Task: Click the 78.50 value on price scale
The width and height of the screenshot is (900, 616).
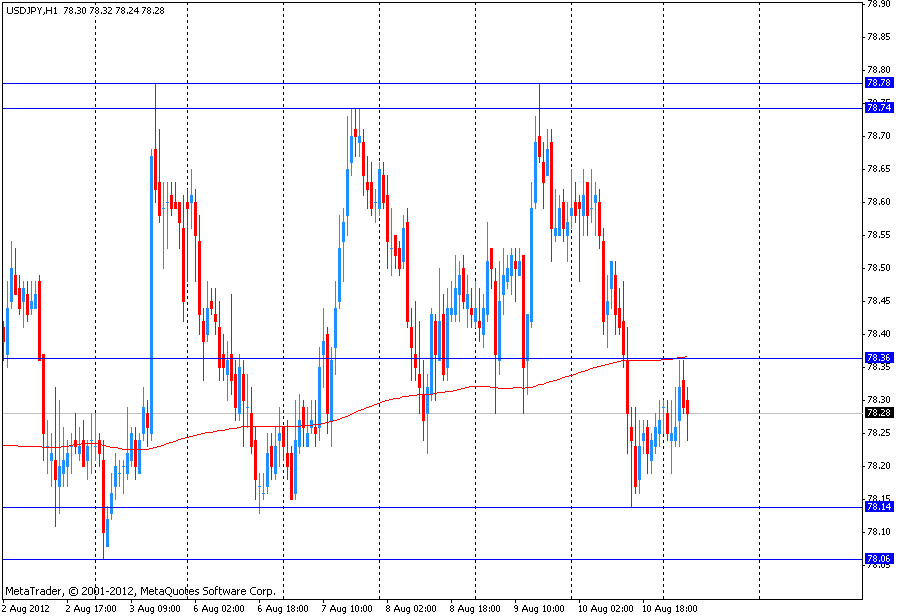Action: [879, 268]
